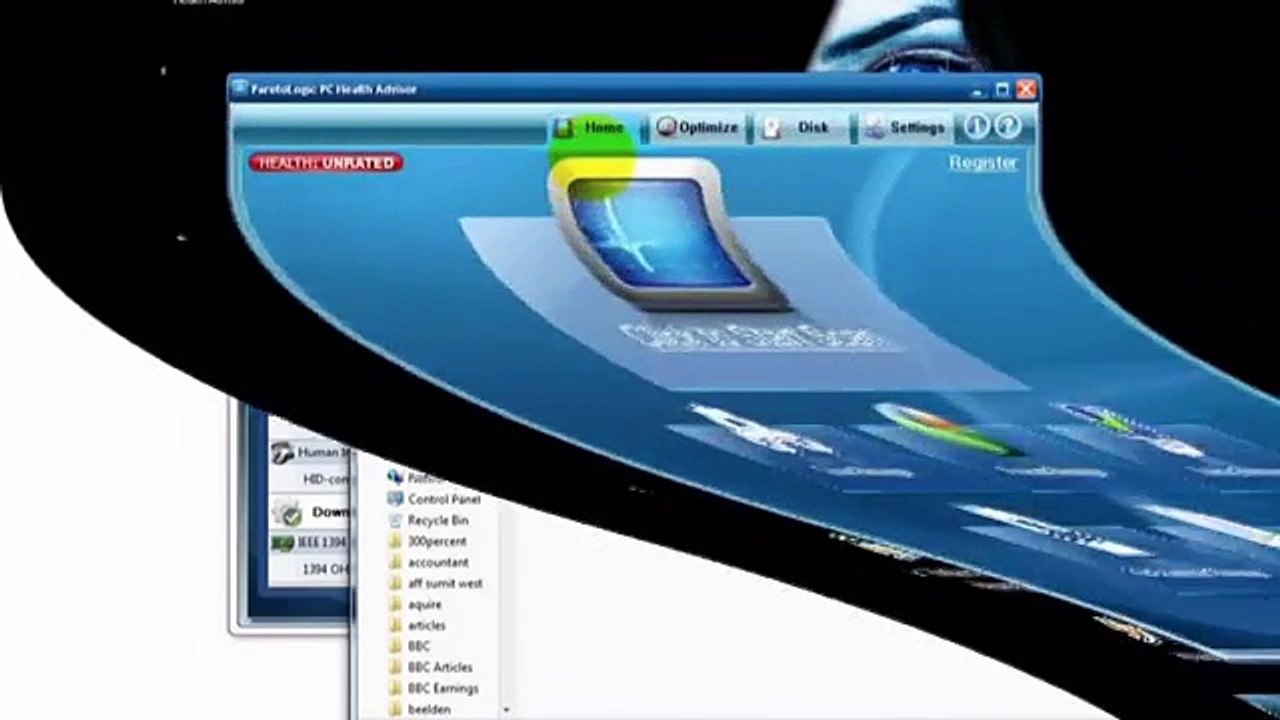Switch to the Optimize tab
Viewport: 1280px width, 720px height.
tap(697, 128)
